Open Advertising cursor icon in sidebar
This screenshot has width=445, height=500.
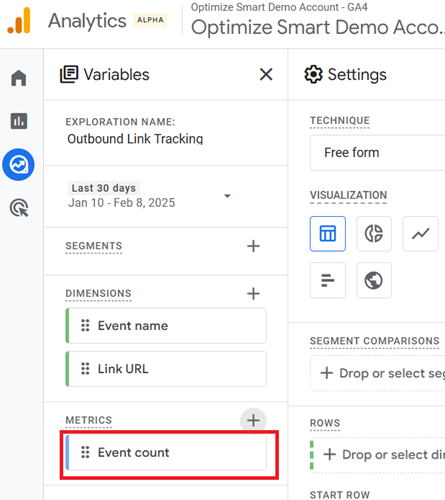19,208
